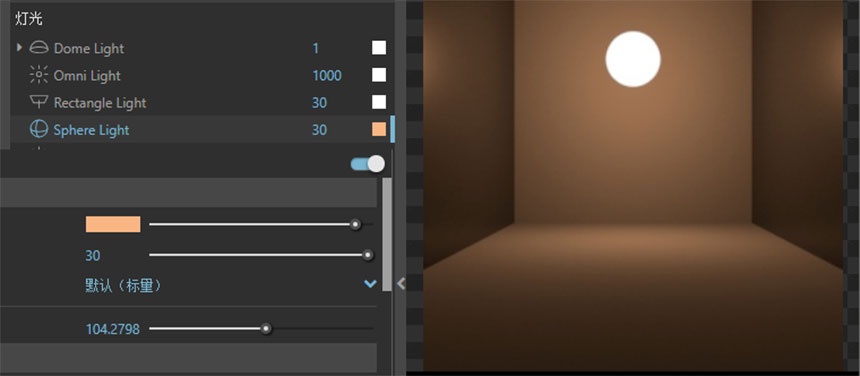Click the intensity slider handle at 30
Screen dimensions: 860x376
click(x=367, y=255)
